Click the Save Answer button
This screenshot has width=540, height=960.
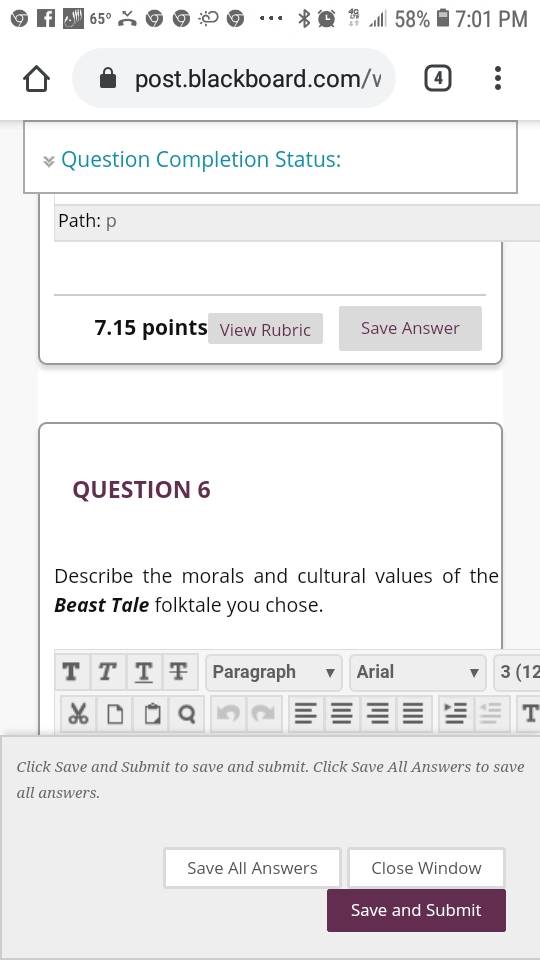[410, 328]
